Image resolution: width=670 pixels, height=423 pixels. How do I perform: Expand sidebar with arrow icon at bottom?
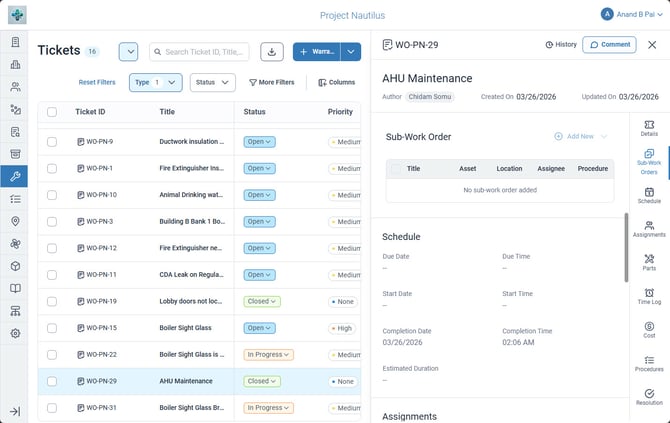(15, 411)
